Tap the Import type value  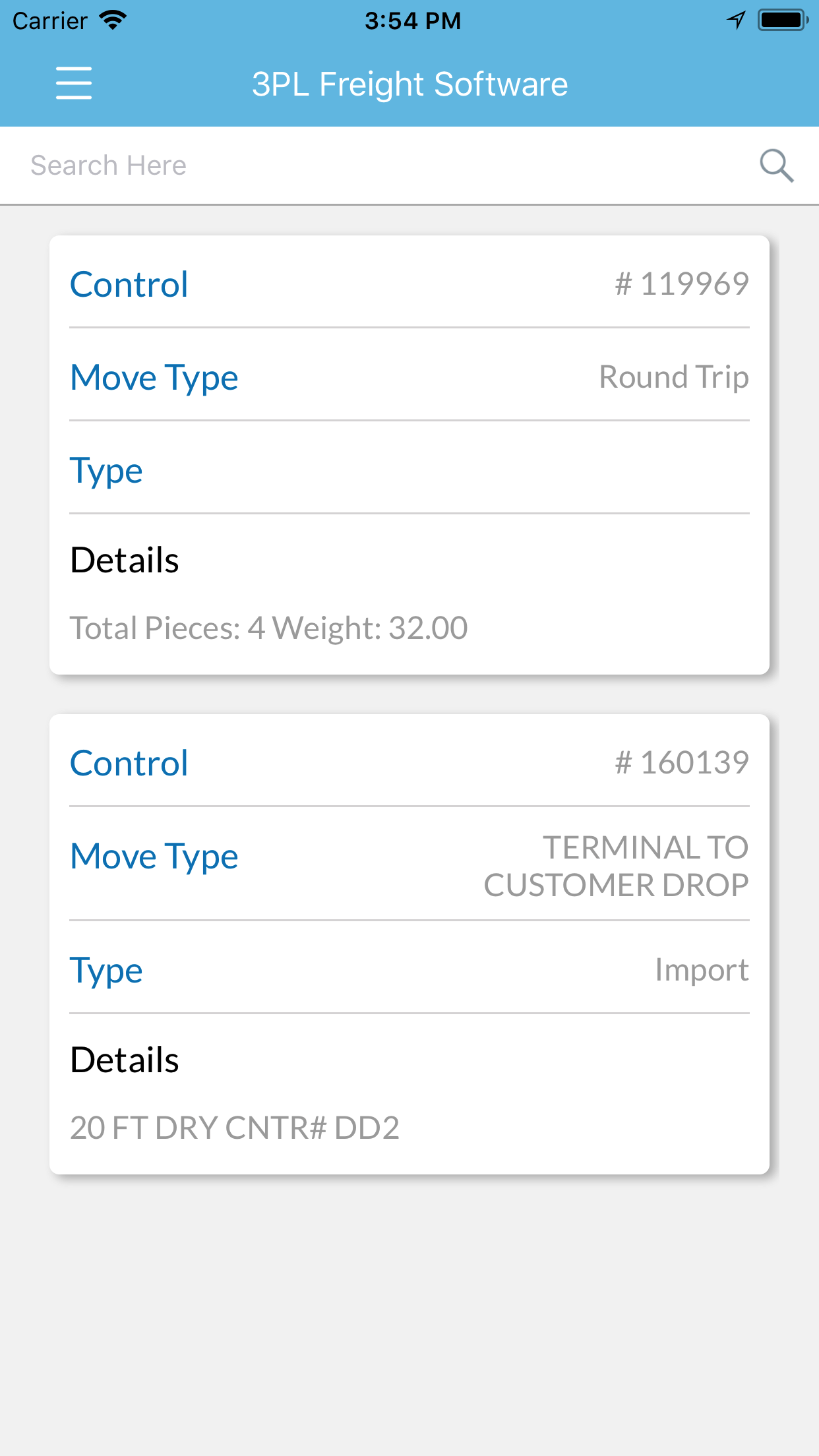701,970
